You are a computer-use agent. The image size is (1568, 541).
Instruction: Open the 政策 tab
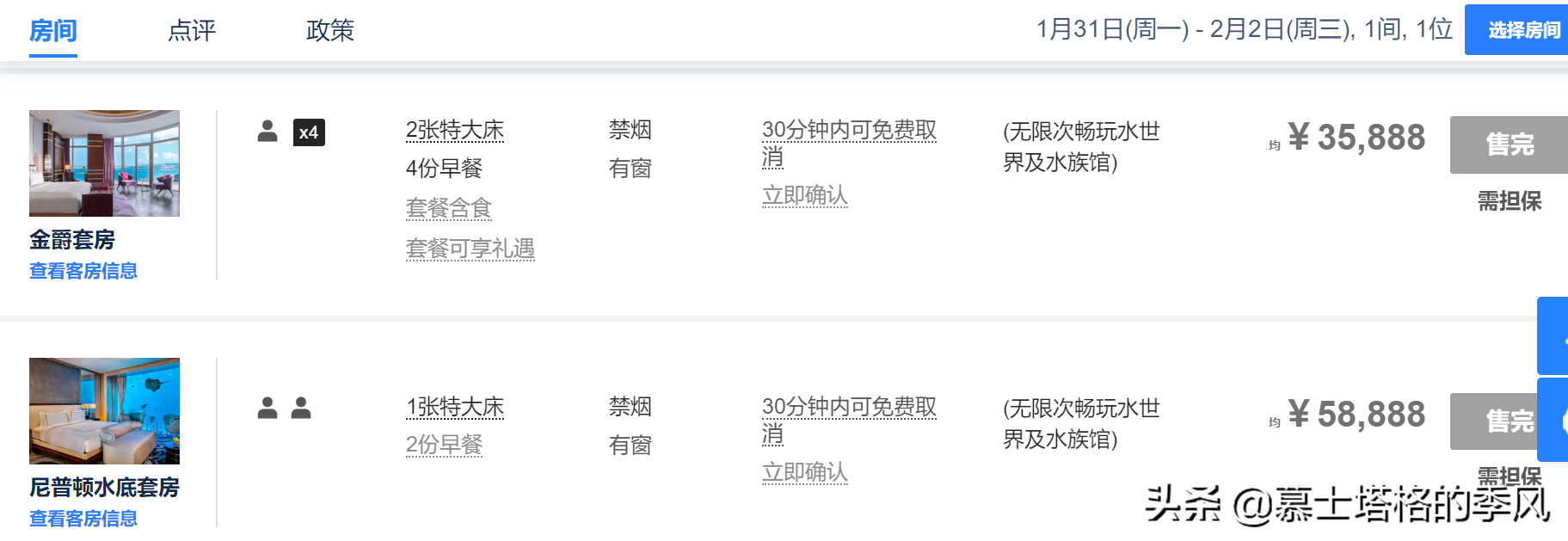[330, 31]
